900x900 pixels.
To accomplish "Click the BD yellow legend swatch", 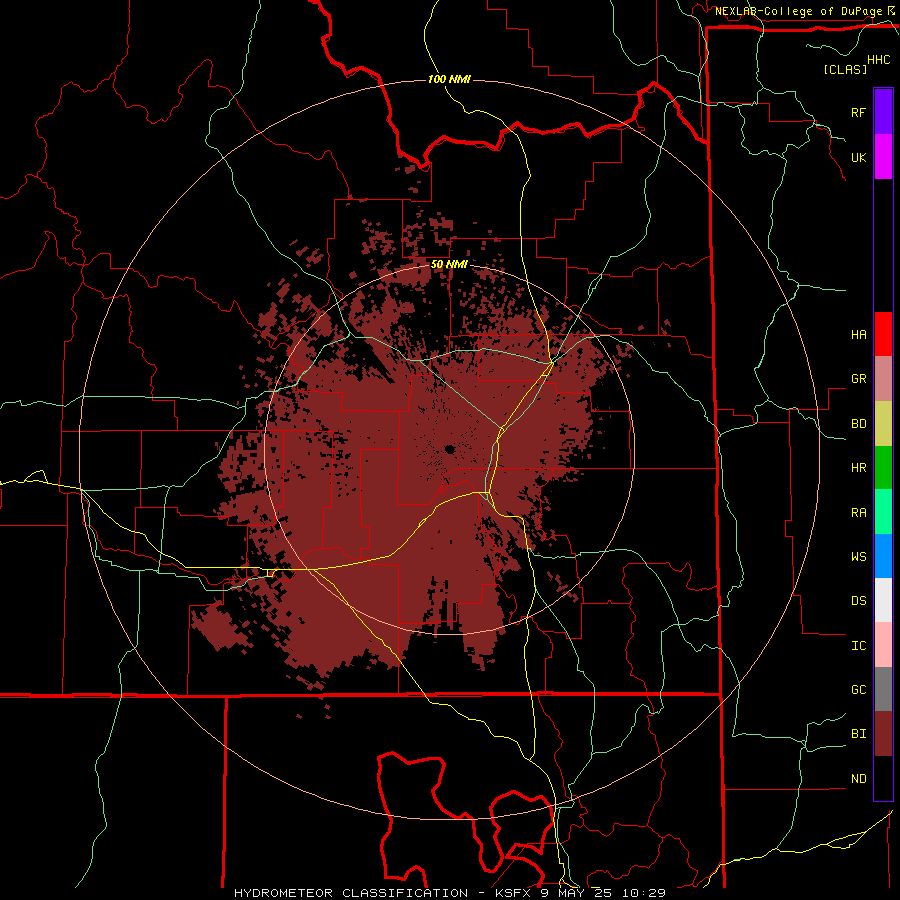I will click(x=883, y=423).
